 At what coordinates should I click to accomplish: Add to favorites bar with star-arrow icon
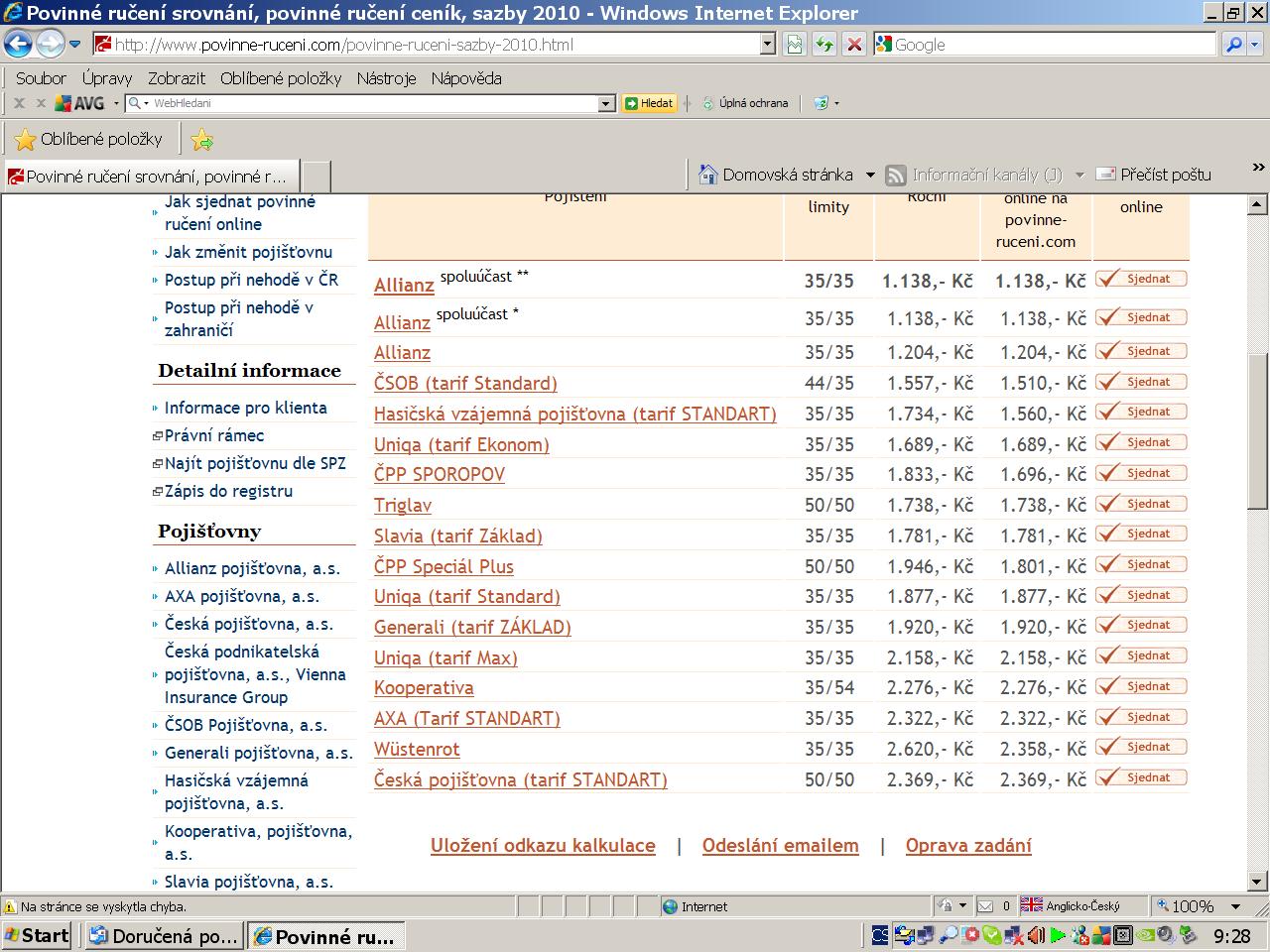pos(202,140)
